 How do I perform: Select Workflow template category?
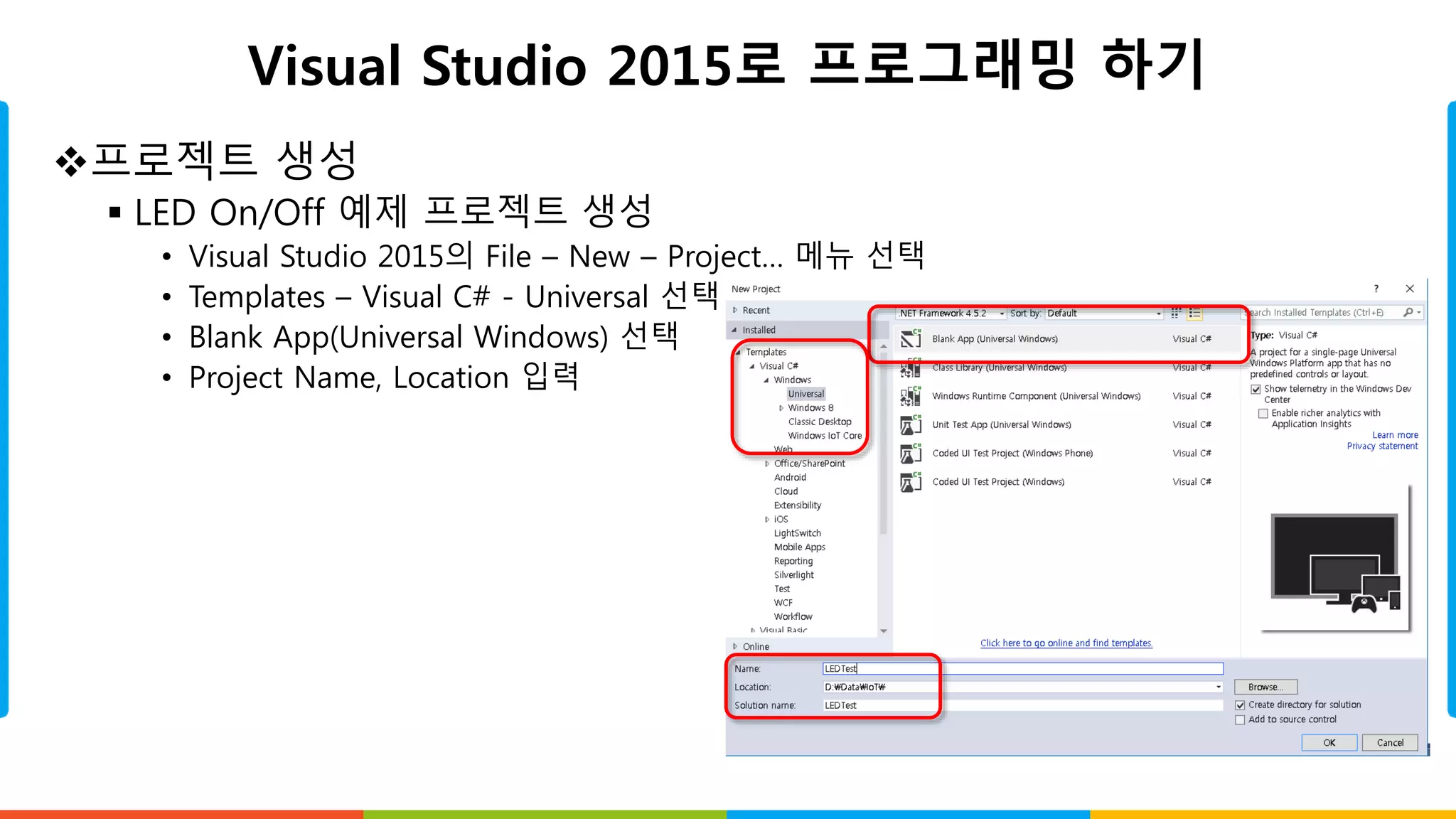click(x=793, y=616)
